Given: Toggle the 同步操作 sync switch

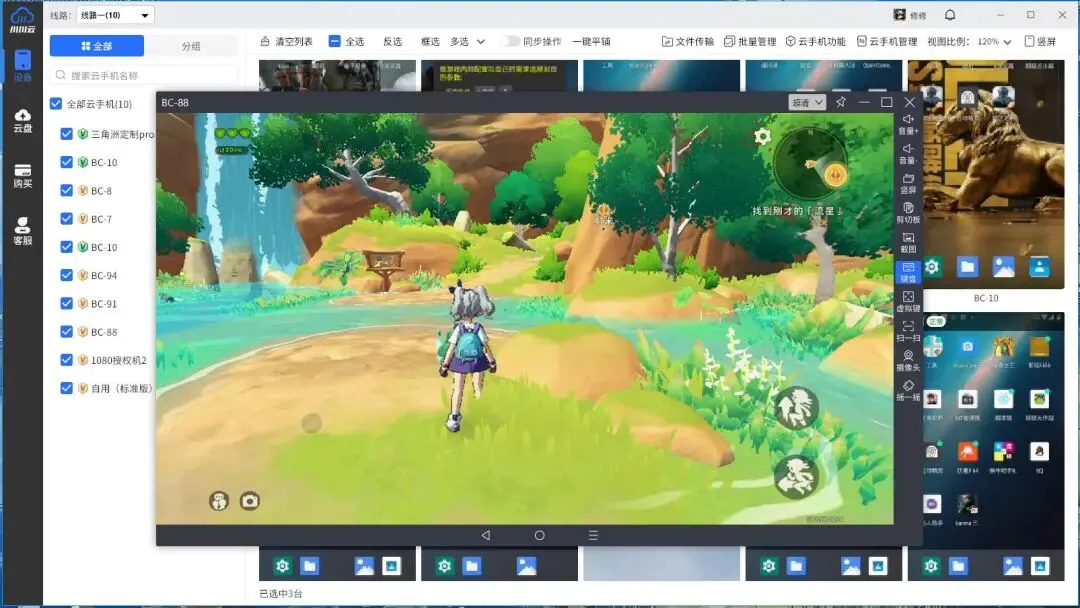Looking at the screenshot, I should tap(510, 41).
